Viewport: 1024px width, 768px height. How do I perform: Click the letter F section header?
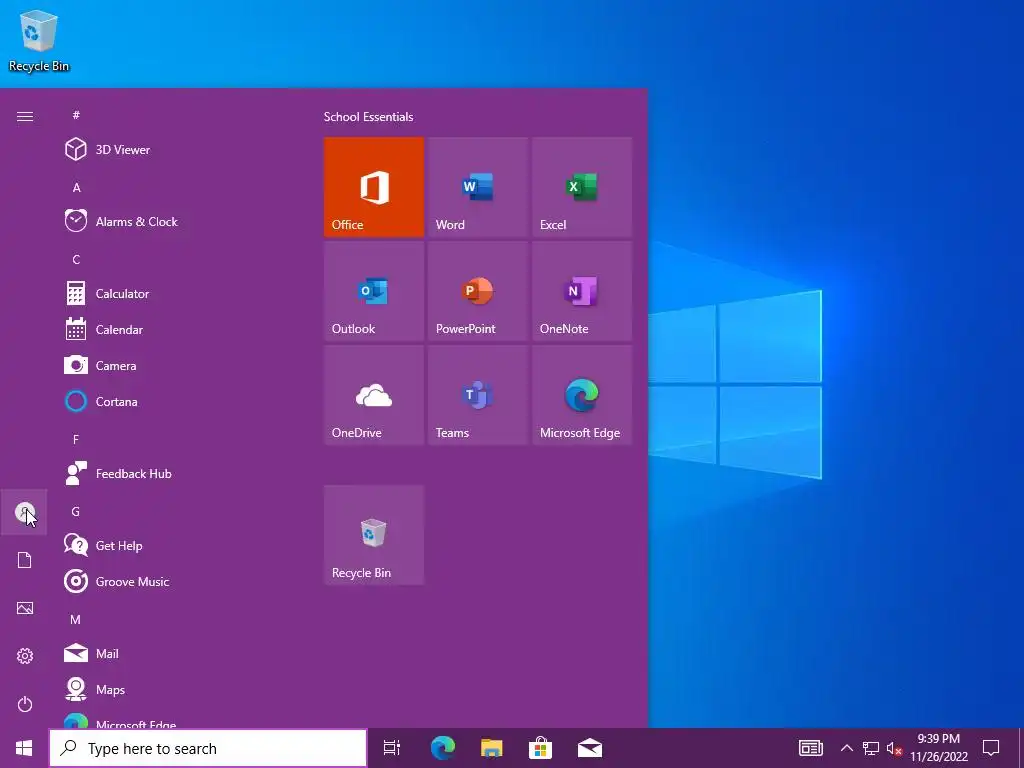[x=76, y=440]
